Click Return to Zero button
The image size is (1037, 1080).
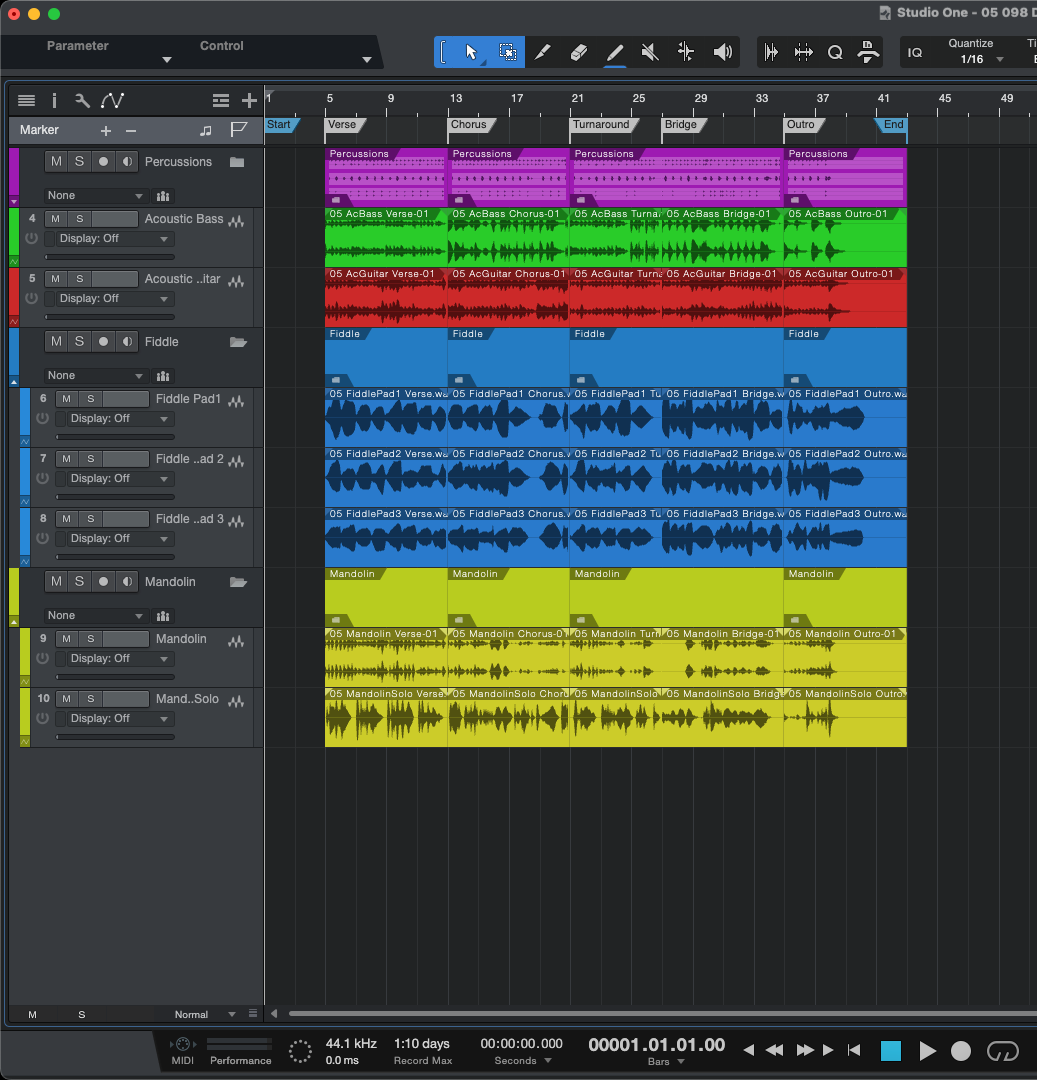pos(854,1050)
